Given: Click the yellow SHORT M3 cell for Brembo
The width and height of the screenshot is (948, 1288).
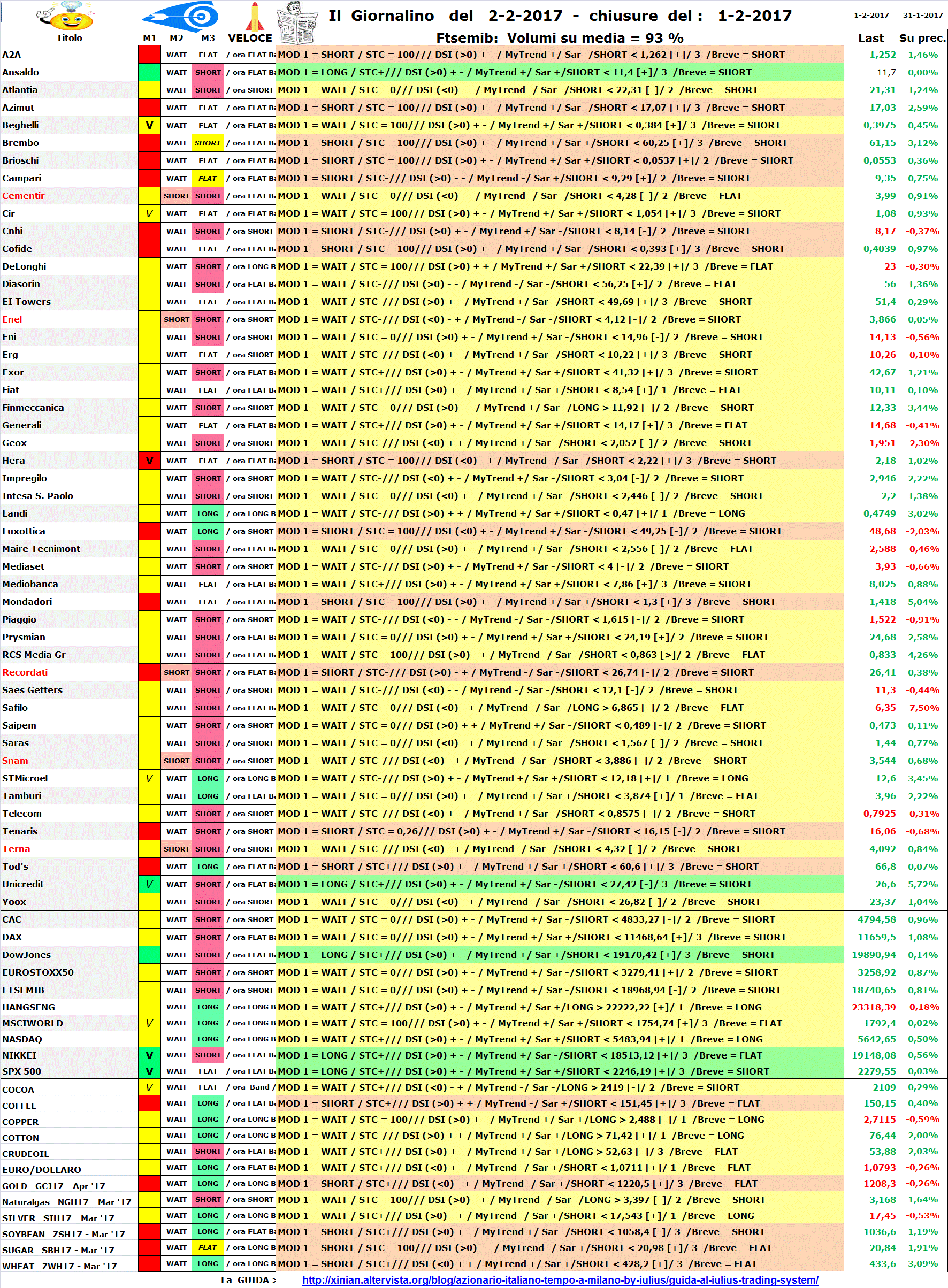Looking at the screenshot, I should 208,143.
